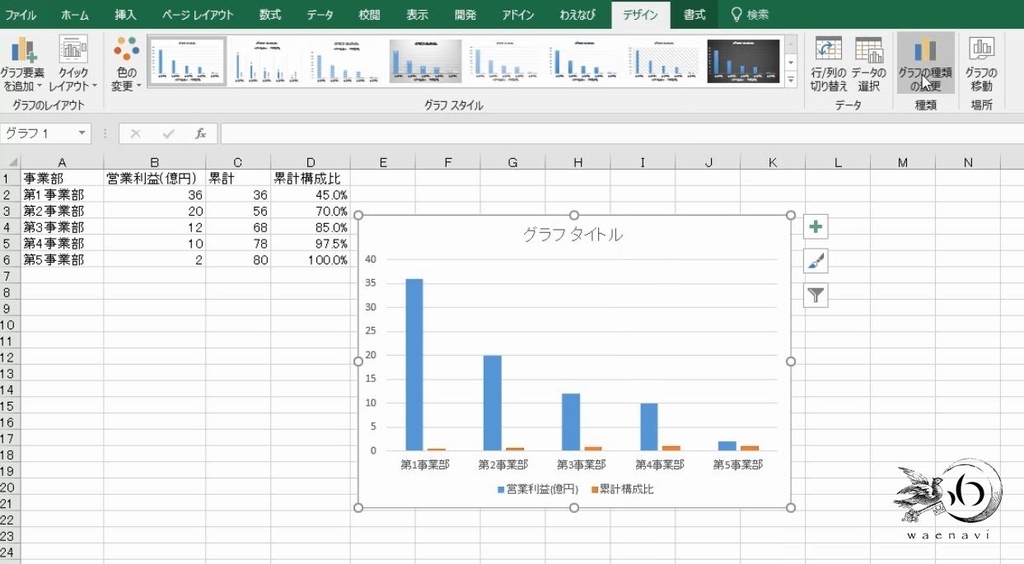Viewport: 1024px width, 564px height.
Task: Select the fifth chart style thumbnail
Action: click(x=505, y=61)
